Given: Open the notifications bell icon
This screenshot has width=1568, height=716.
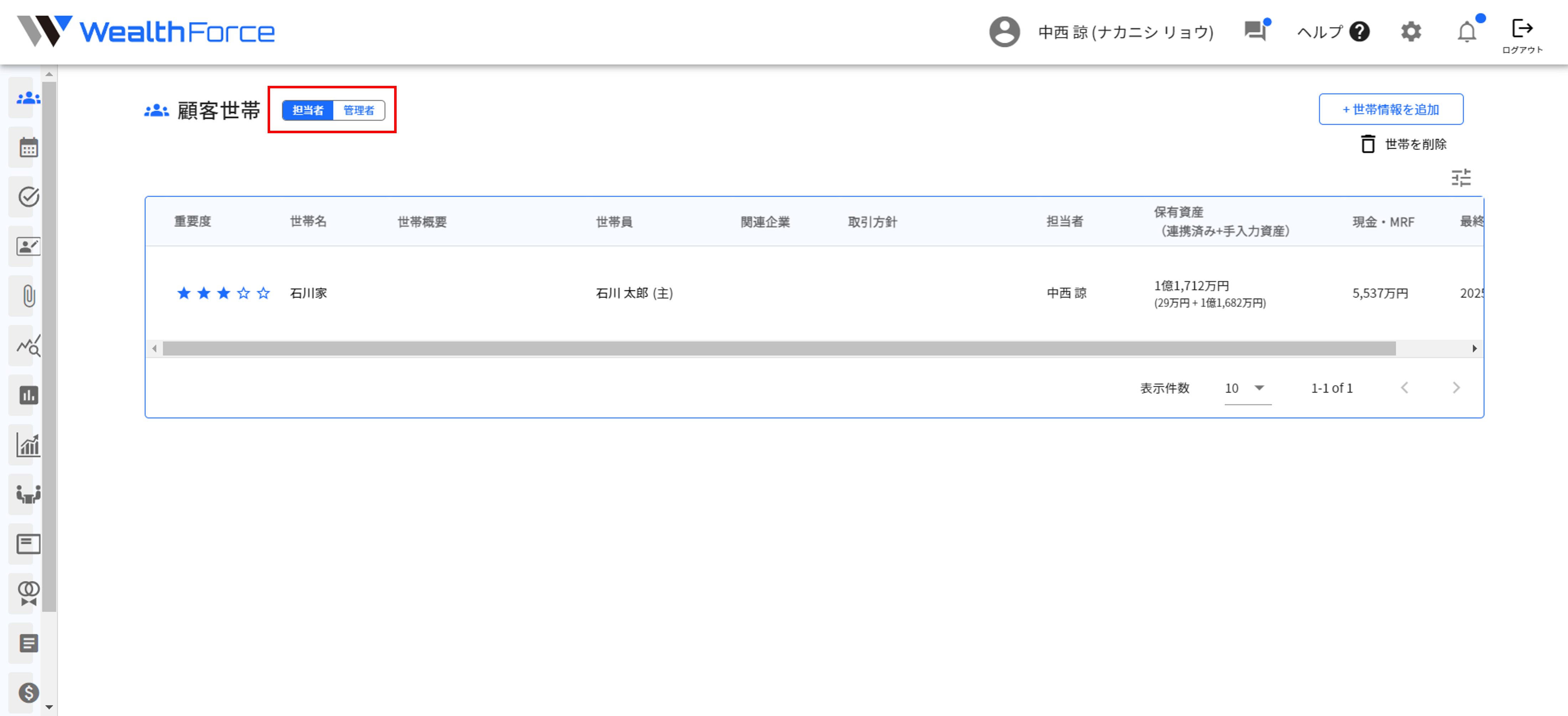Looking at the screenshot, I should pos(1466,32).
